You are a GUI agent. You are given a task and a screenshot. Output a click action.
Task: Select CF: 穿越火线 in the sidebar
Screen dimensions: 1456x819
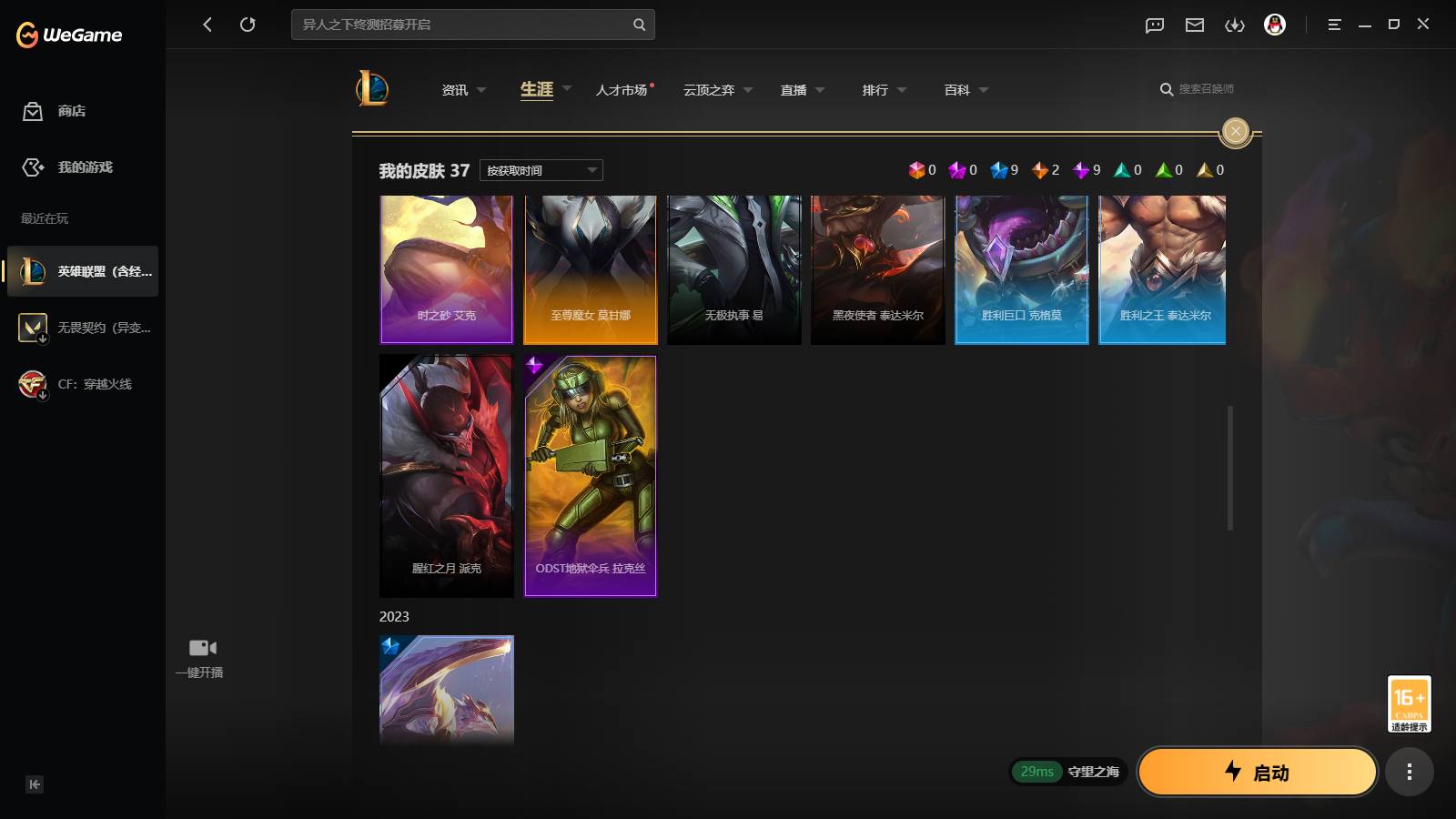point(83,384)
